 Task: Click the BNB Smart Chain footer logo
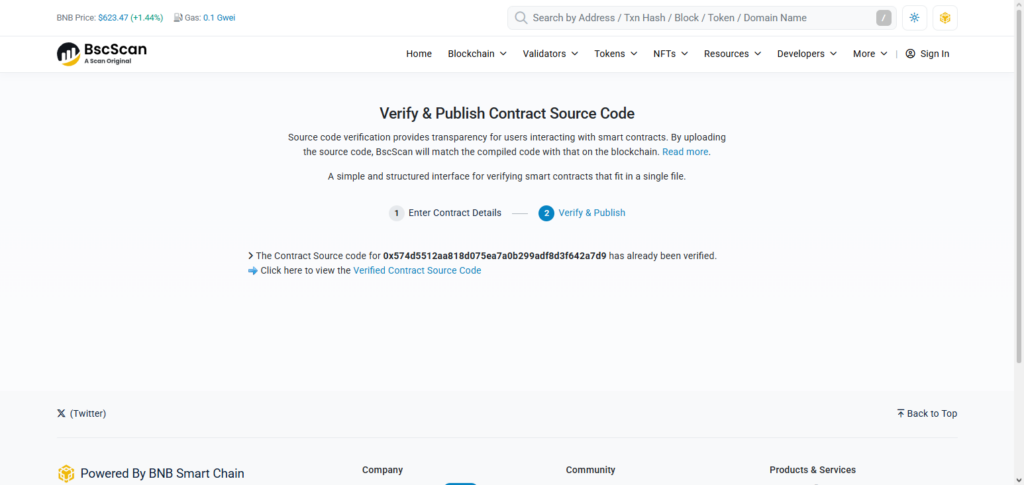click(x=66, y=473)
